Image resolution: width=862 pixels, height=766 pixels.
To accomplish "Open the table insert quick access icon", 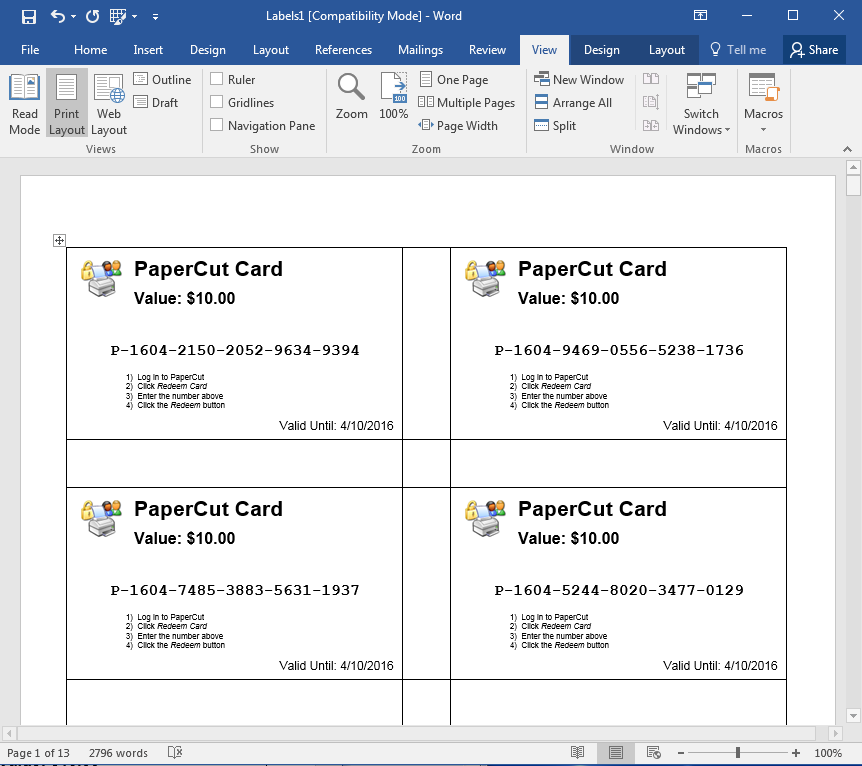I will (117, 16).
